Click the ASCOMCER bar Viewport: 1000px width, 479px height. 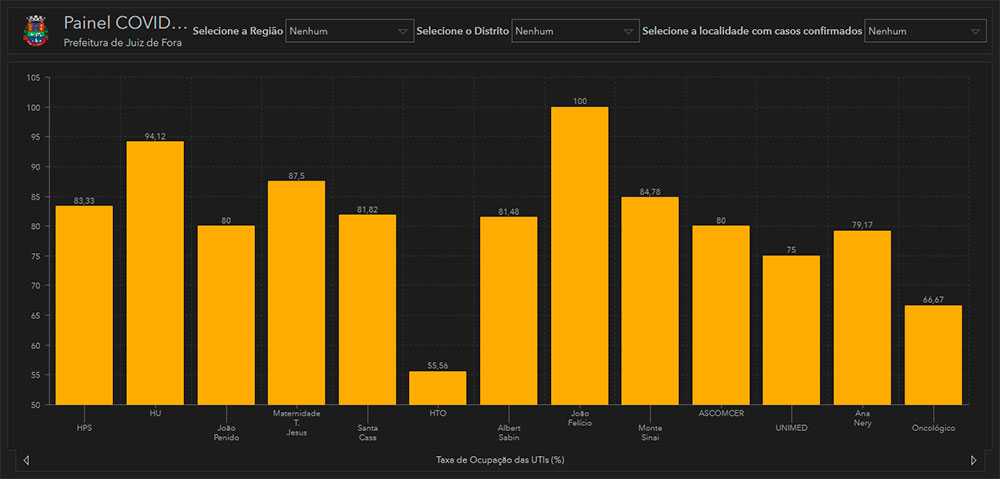tap(721, 315)
